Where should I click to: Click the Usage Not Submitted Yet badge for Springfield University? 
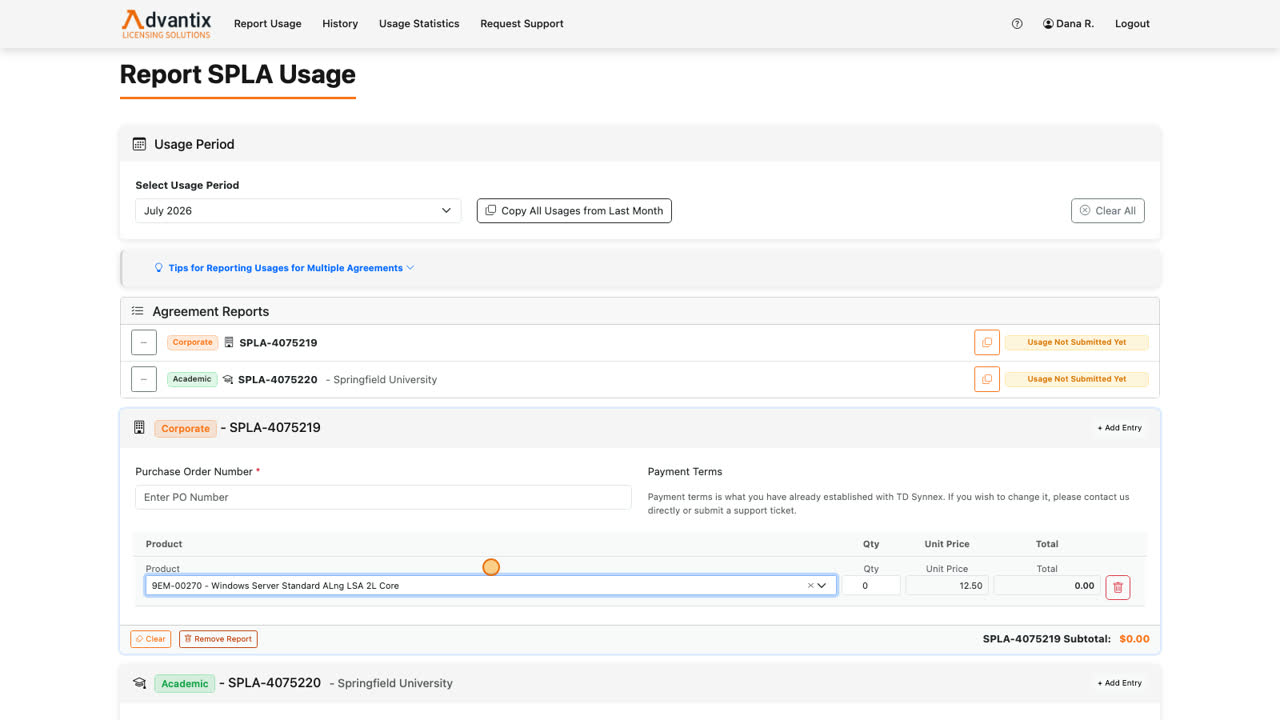tap(1076, 380)
